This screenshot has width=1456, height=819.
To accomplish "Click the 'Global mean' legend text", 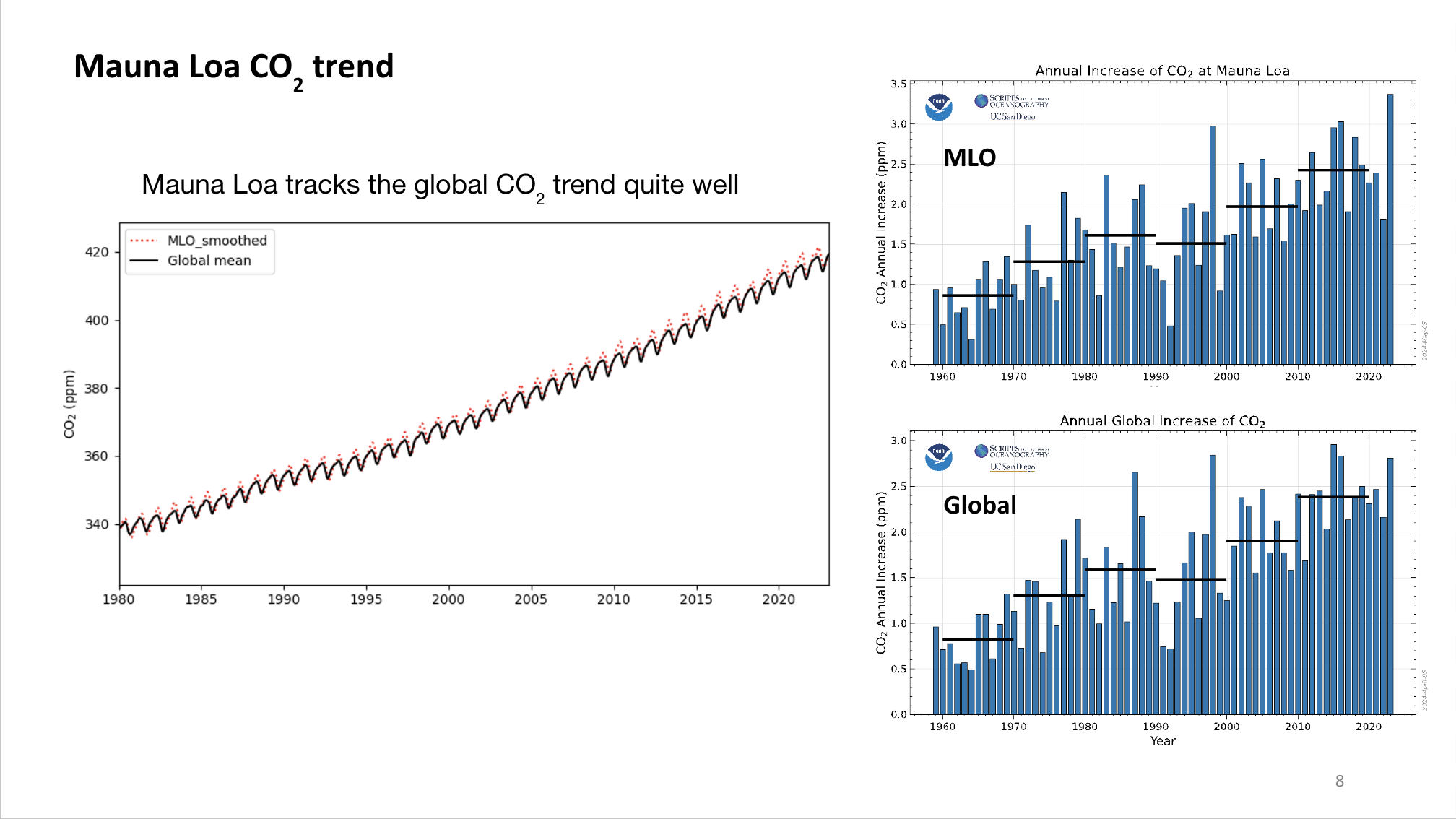I will (x=209, y=261).
